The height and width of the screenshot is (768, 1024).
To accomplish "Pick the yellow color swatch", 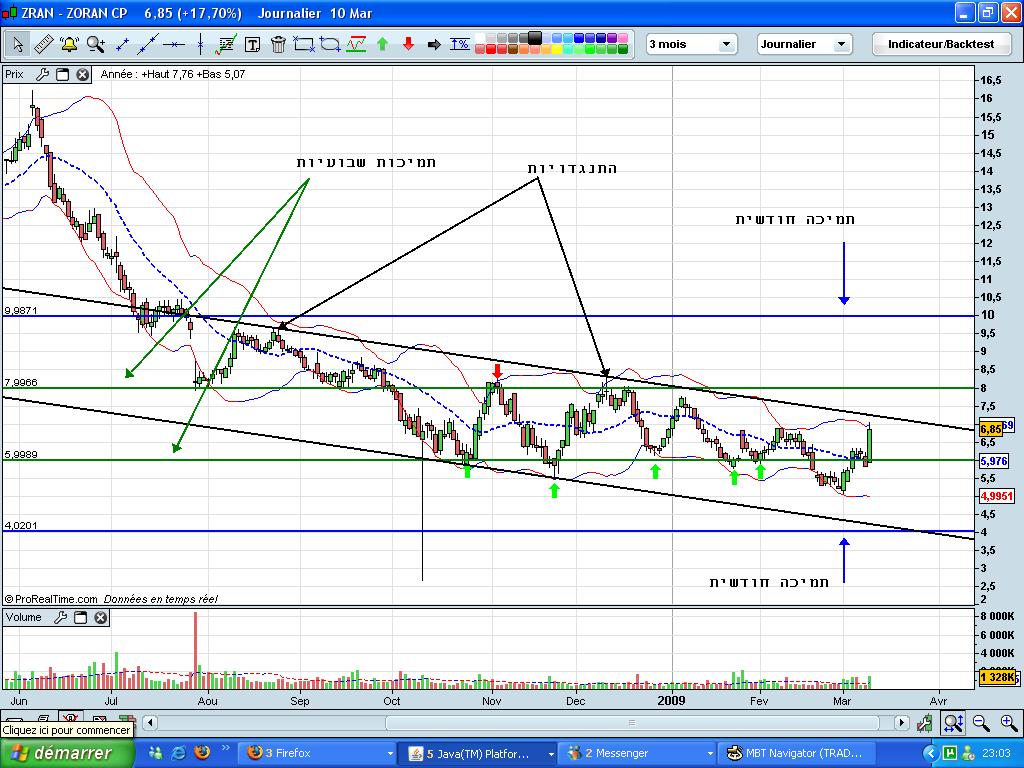I will 556,49.
